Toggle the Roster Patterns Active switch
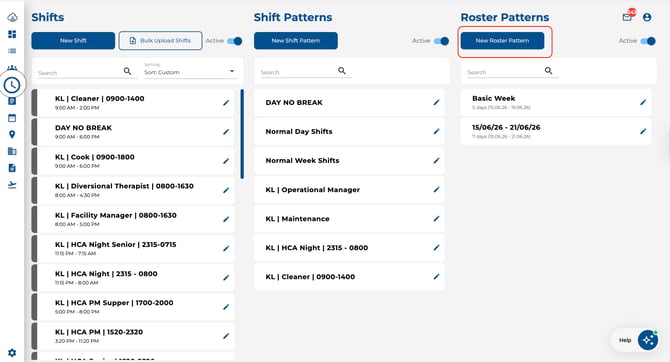Screen dimensions: 670x362 [x=648, y=41]
